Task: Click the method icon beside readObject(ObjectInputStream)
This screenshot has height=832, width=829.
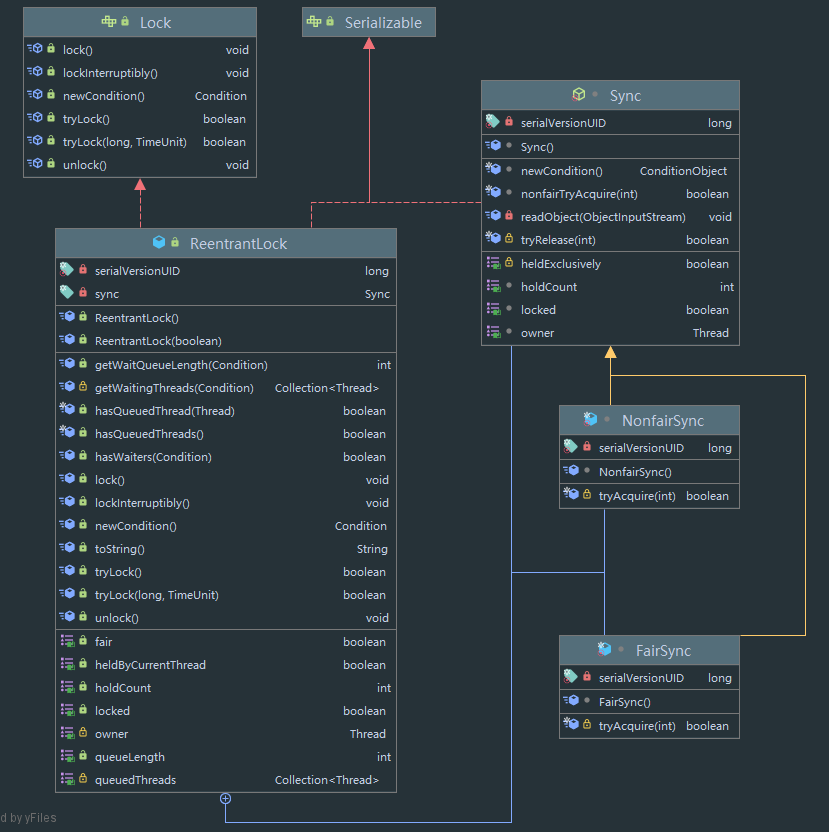Action: pos(492,217)
